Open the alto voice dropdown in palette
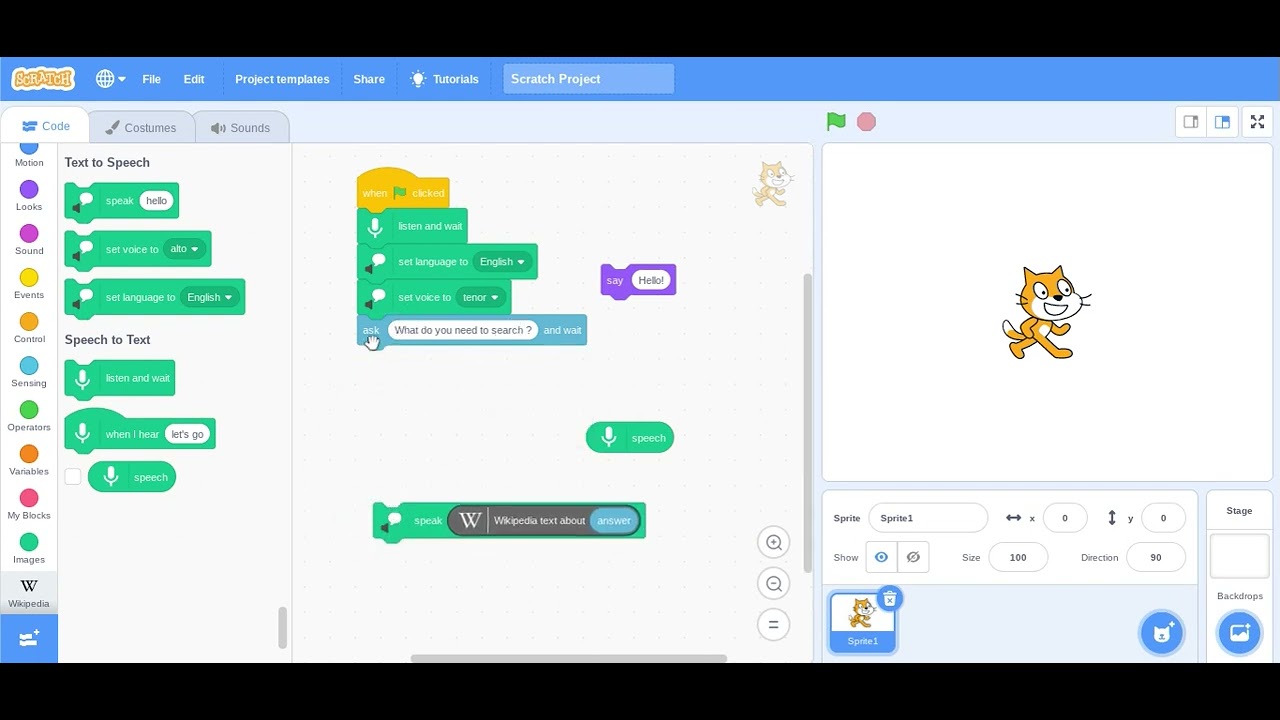Screen dimensions: 1280x720 184,249
